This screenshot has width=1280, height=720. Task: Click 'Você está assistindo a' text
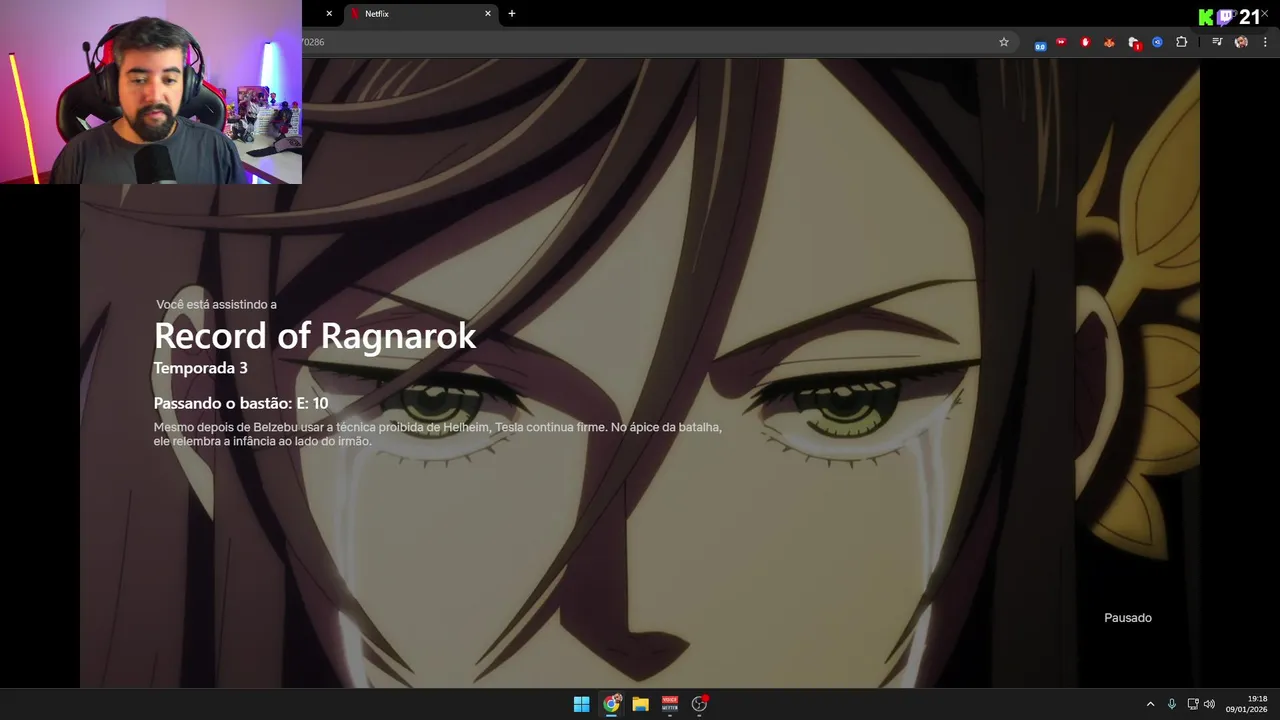(x=216, y=304)
